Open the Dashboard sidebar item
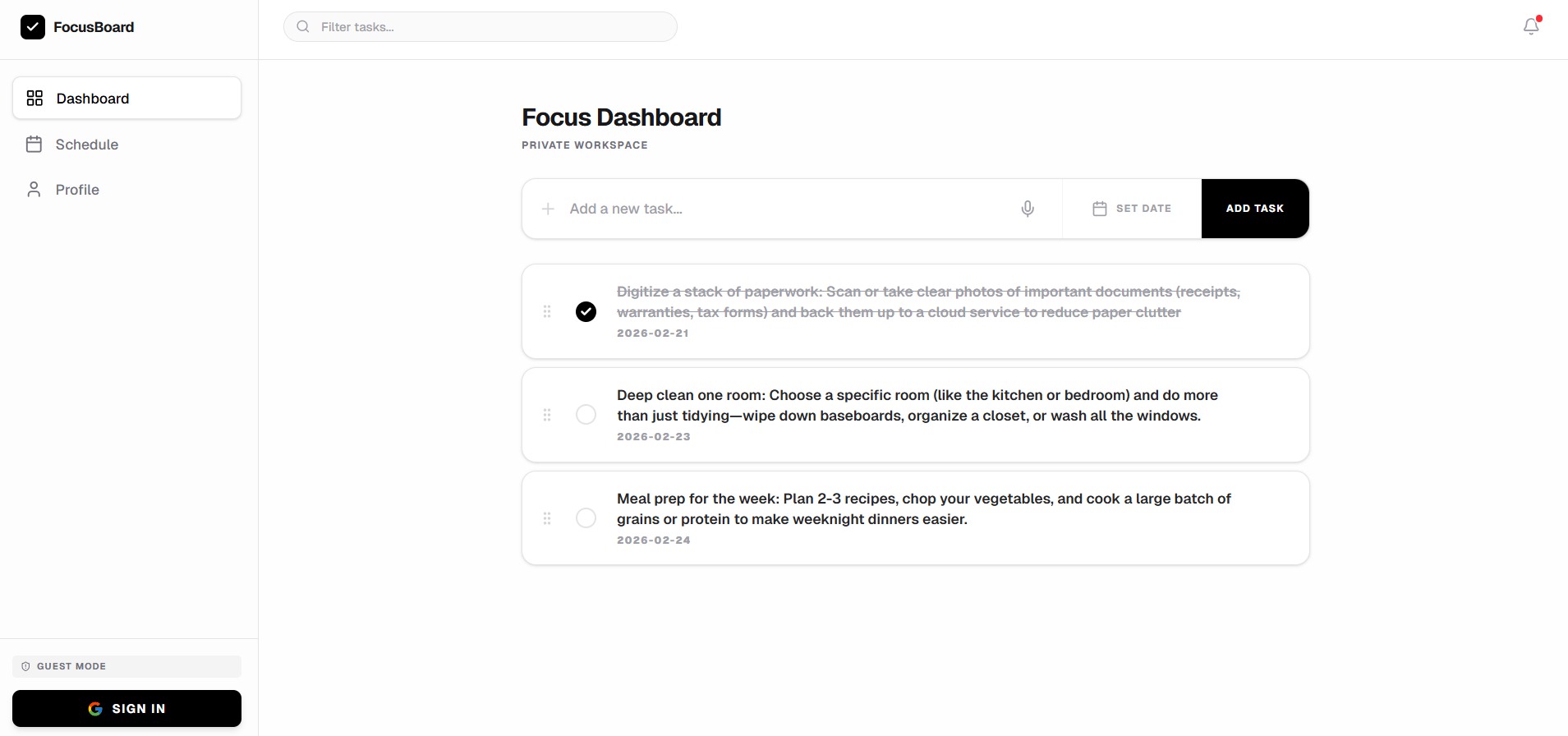Viewport: 1568px width, 736px height. pyautogui.click(x=126, y=99)
